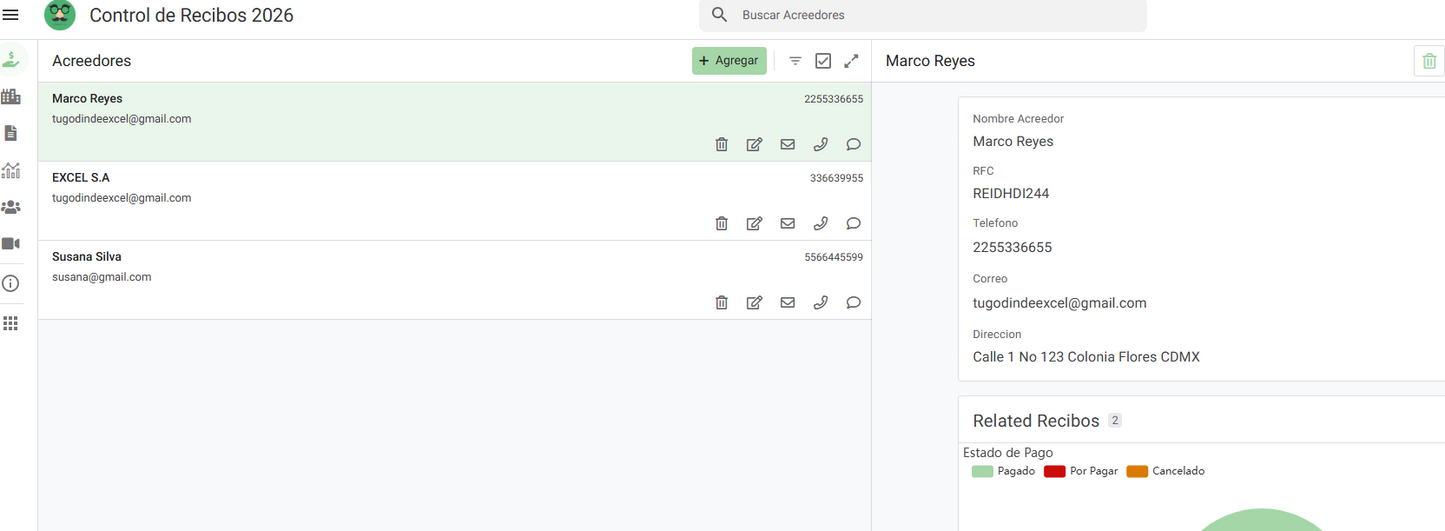Expand the Acreedores list to fullscreen
The image size is (1445, 531).
point(851,61)
